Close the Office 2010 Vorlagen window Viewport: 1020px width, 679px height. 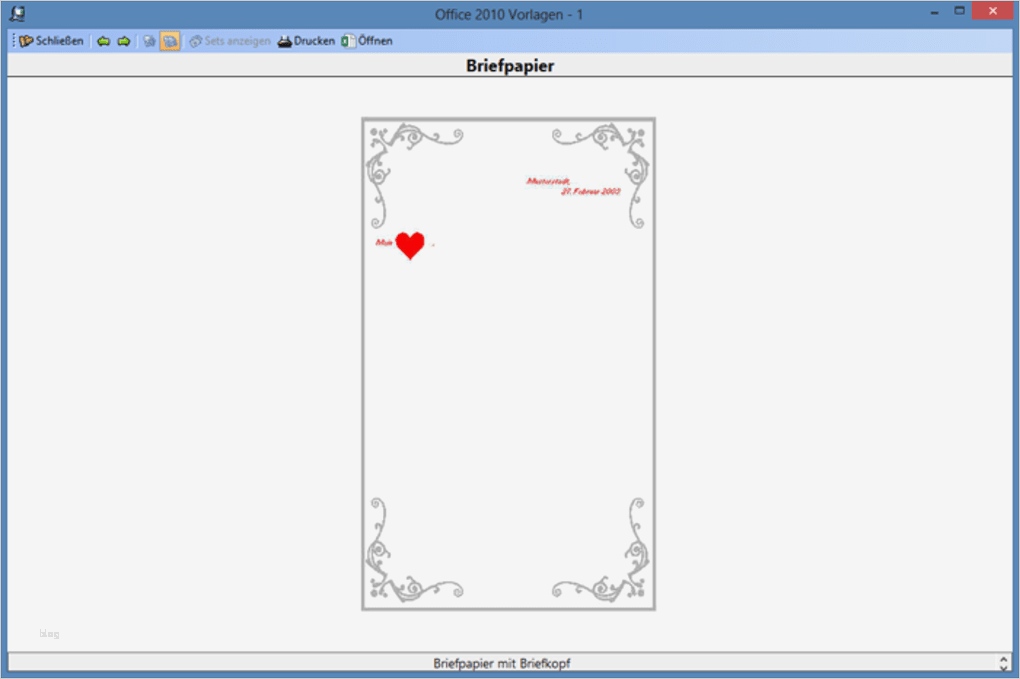coord(993,10)
